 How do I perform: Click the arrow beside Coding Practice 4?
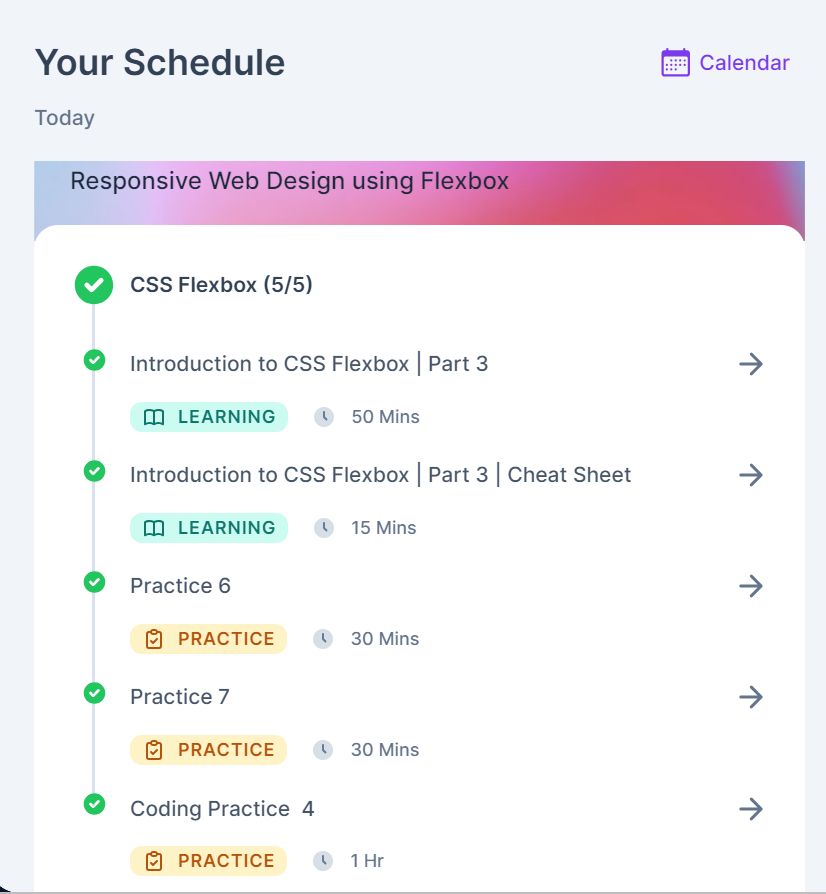point(751,808)
